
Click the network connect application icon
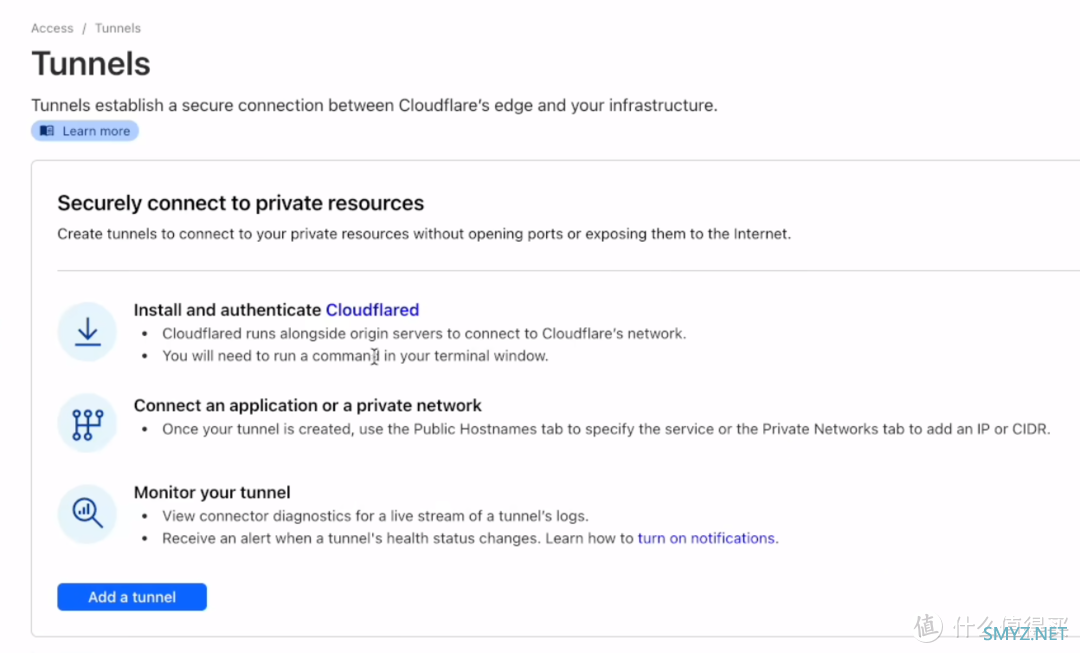[87, 423]
